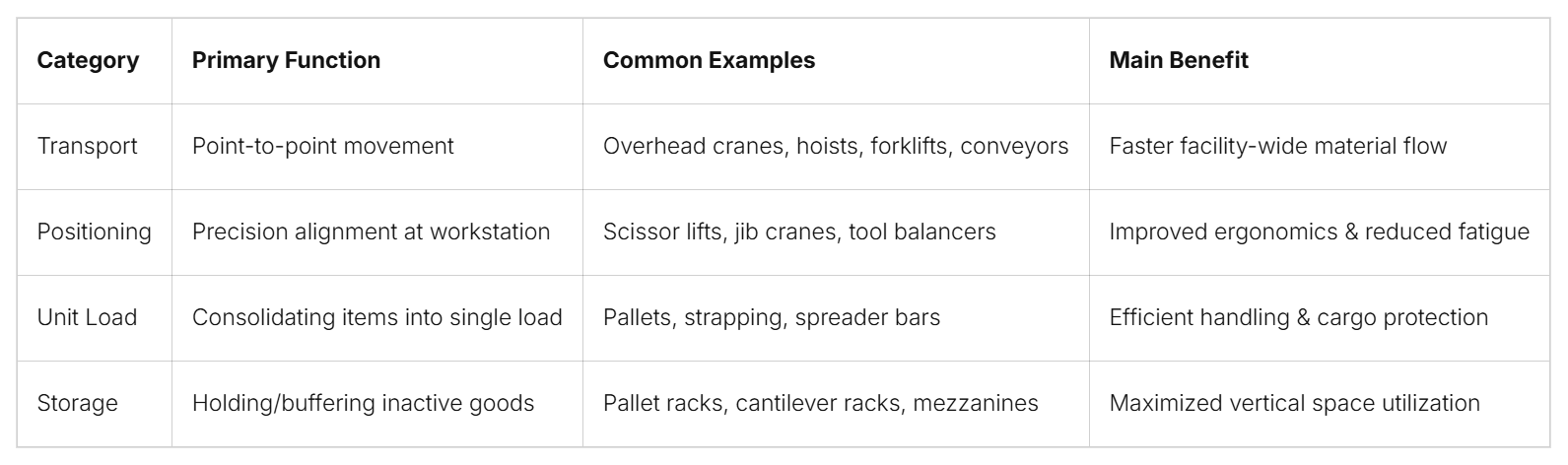
Task: Click the Common Examples header cell
Action: coord(836,61)
